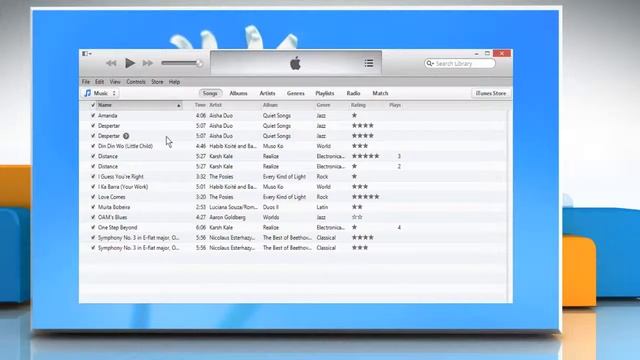The image size is (640, 360).
Task: Click the Previous track rewind button
Action: (x=111, y=63)
